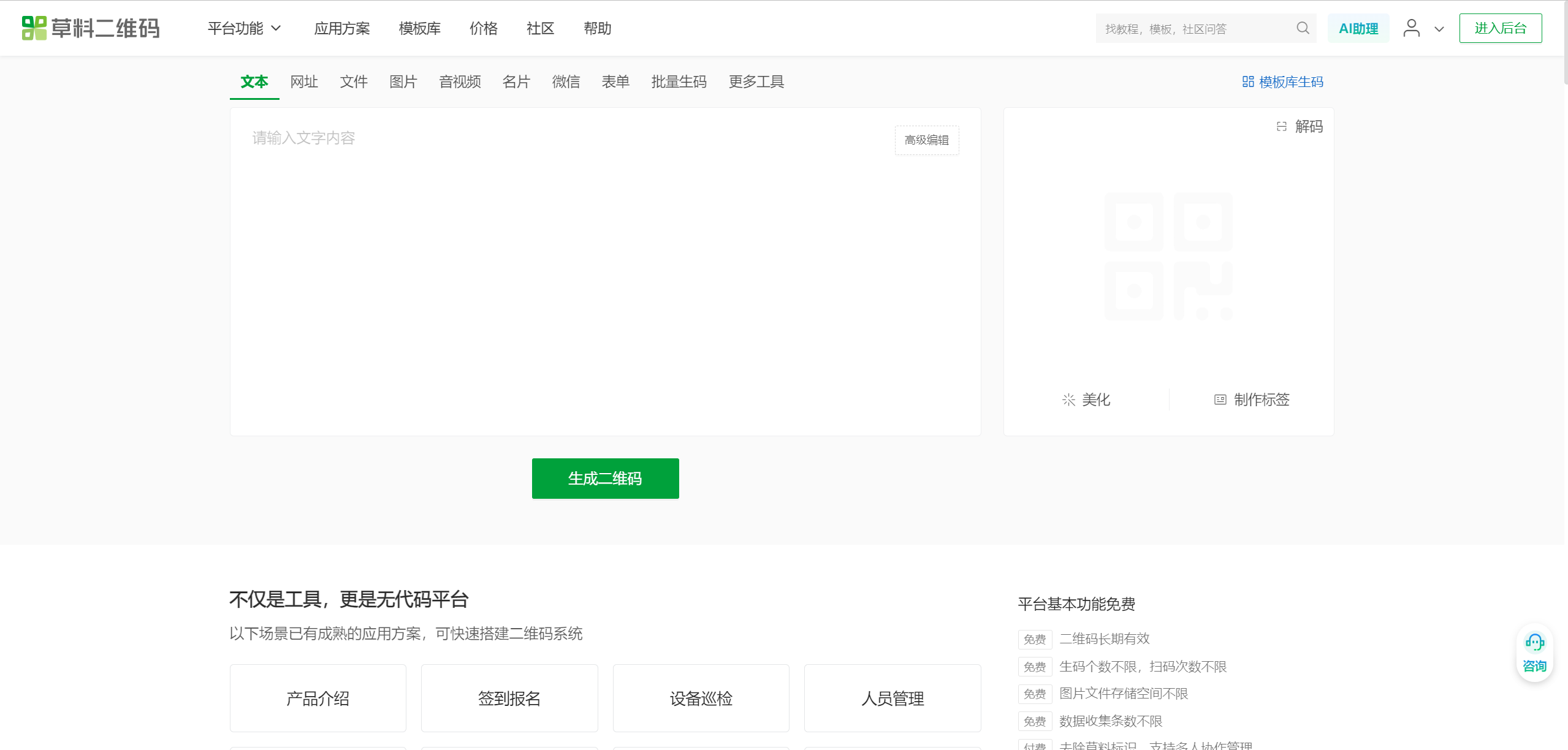Click the 制作标签 label icon
The image size is (1568, 750).
tap(1220, 400)
